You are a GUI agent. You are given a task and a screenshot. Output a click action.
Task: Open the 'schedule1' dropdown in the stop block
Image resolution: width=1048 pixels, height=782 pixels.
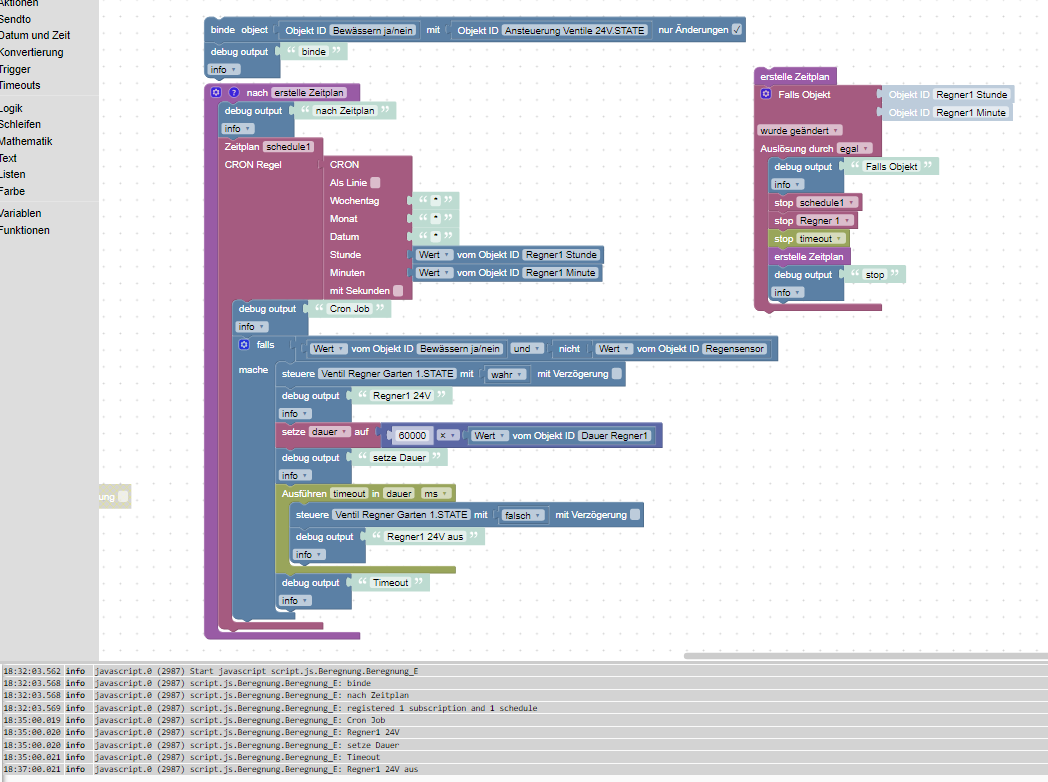(x=827, y=203)
